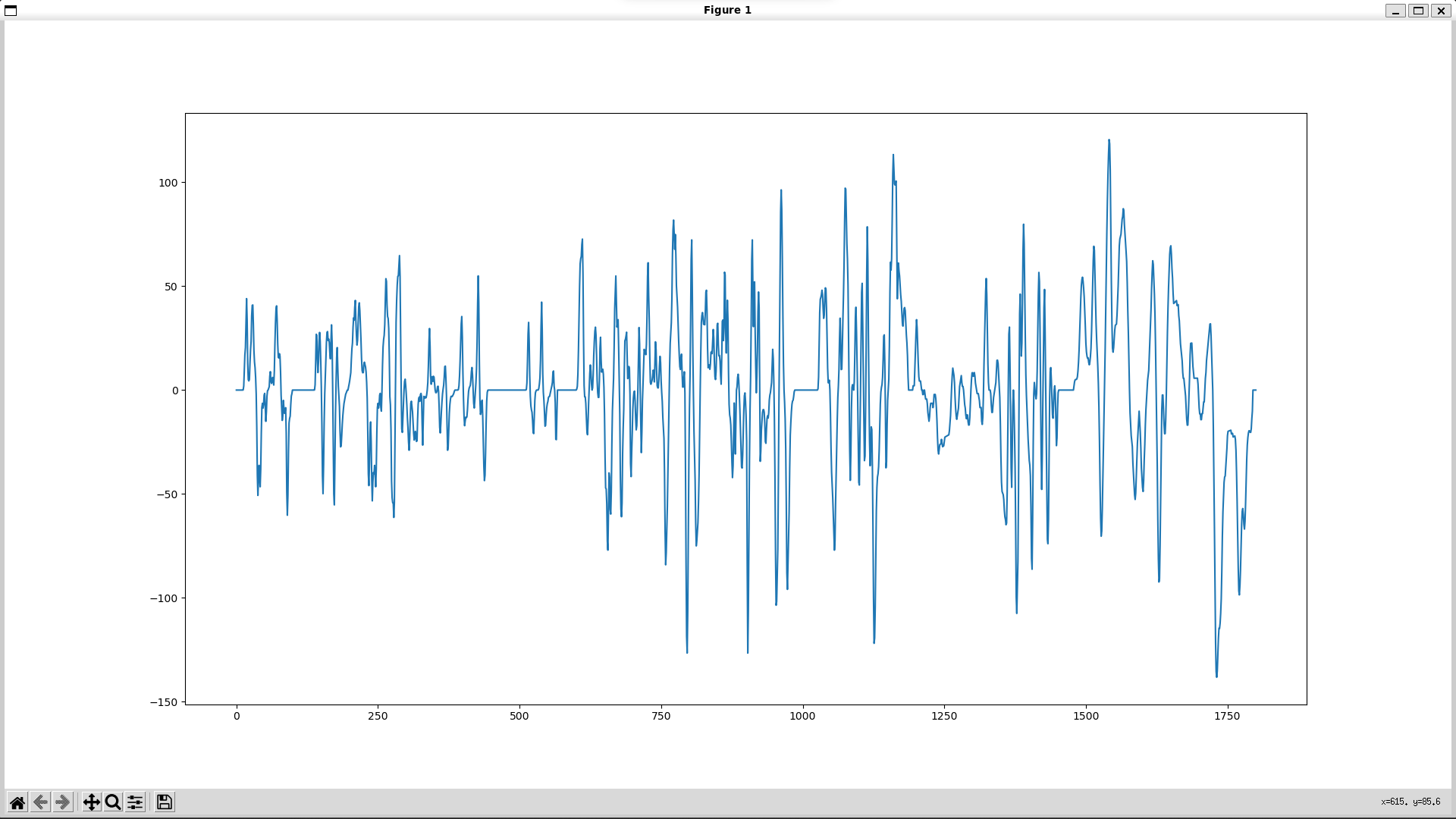Click x-axis tick label 500
The height and width of the screenshot is (819, 1456).
(x=519, y=716)
